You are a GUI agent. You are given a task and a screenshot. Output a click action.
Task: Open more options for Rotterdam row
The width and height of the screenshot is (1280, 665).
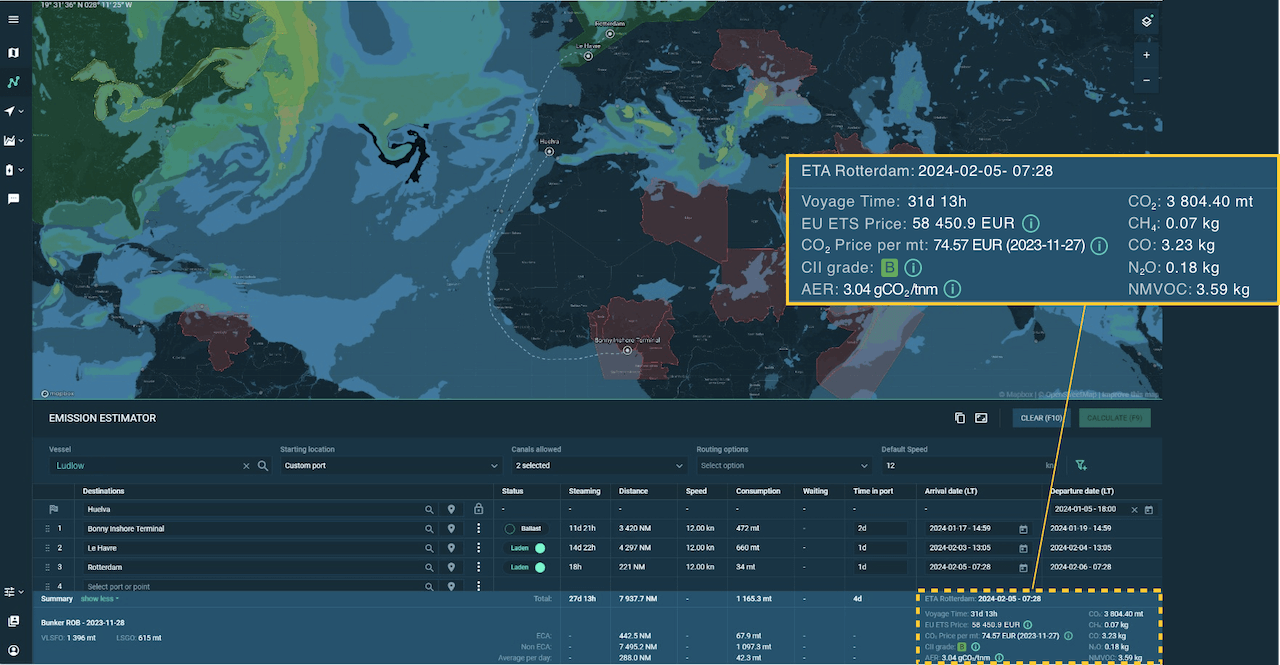pyautogui.click(x=478, y=567)
